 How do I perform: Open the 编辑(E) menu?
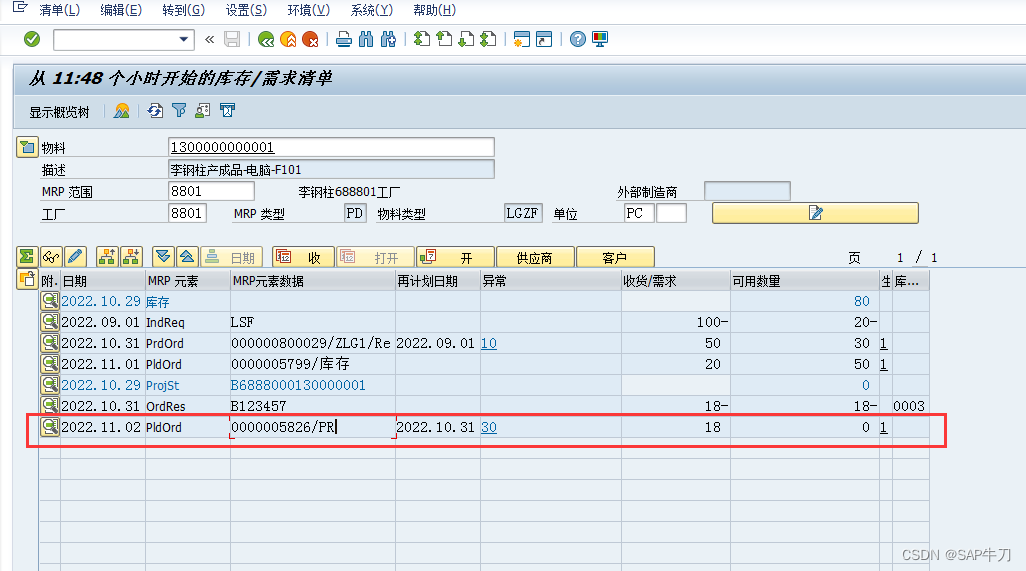(121, 10)
